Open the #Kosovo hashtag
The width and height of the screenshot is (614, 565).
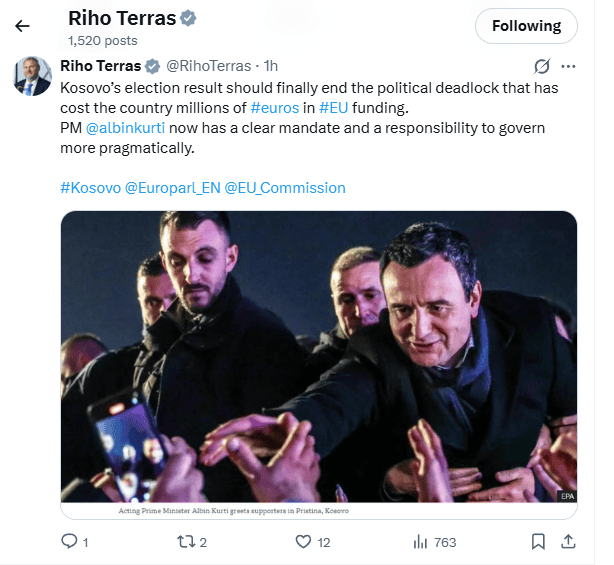pos(90,187)
